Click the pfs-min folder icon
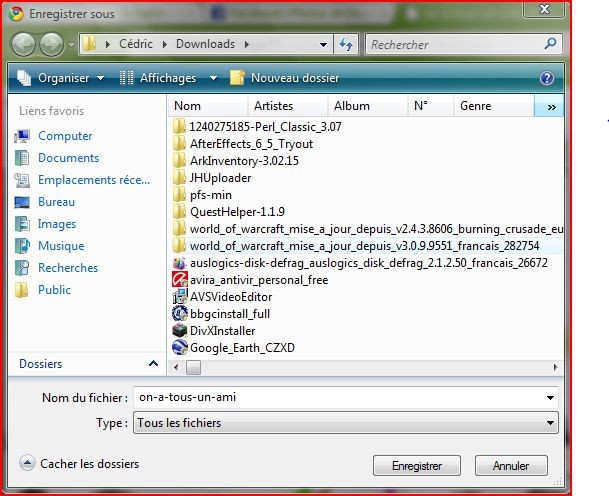Screen dimensions: 609x496 coord(179,195)
